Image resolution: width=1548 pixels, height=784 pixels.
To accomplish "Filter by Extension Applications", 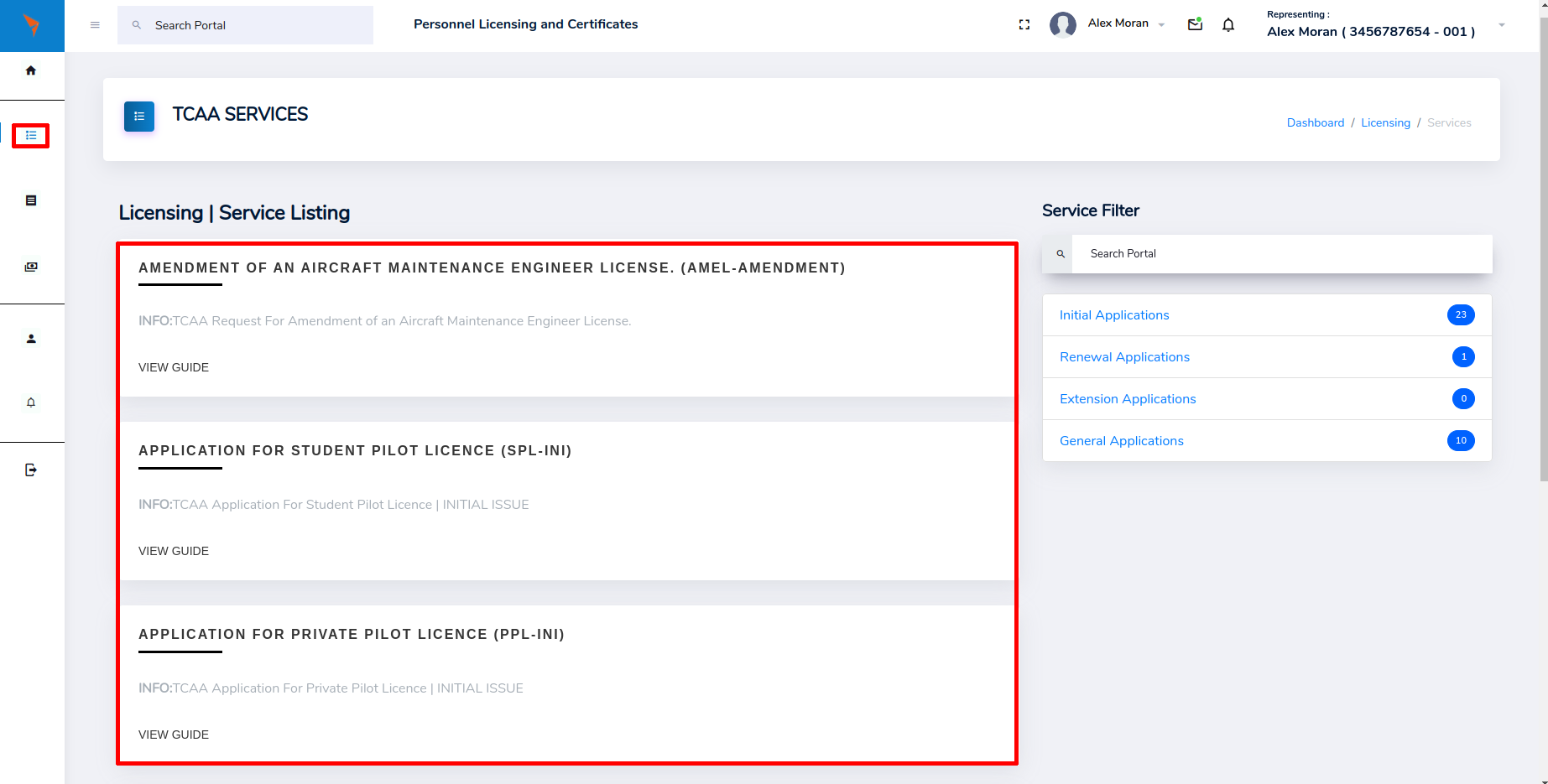I will tap(1267, 399).
